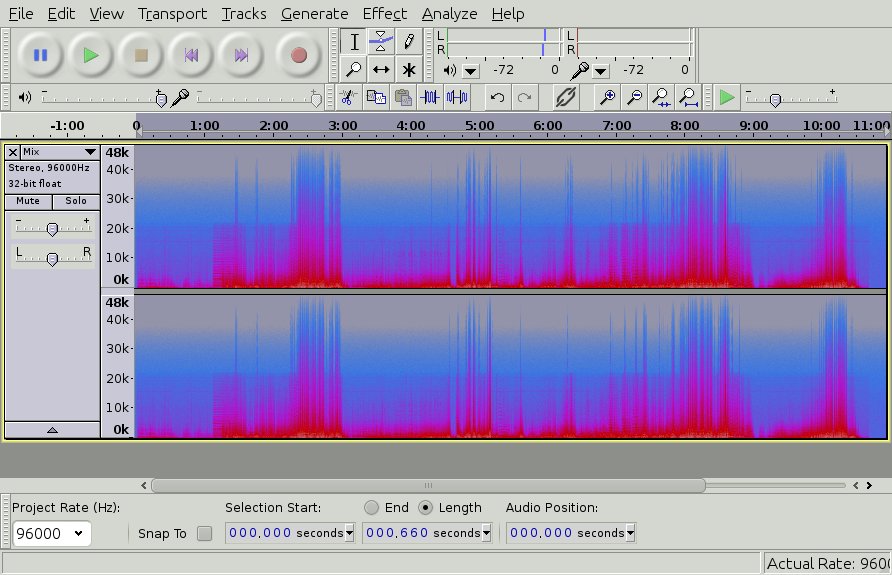
Task: Select the Envelope tool
Action: [381, 42]
